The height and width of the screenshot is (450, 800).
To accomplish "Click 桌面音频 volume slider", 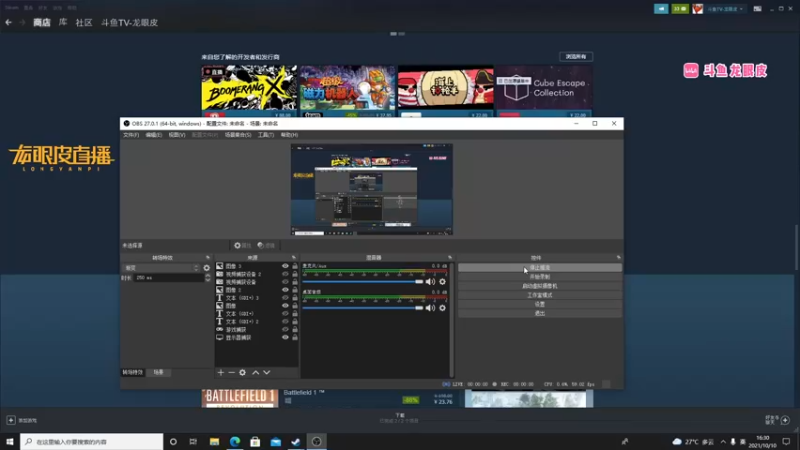I will point(363,308).
